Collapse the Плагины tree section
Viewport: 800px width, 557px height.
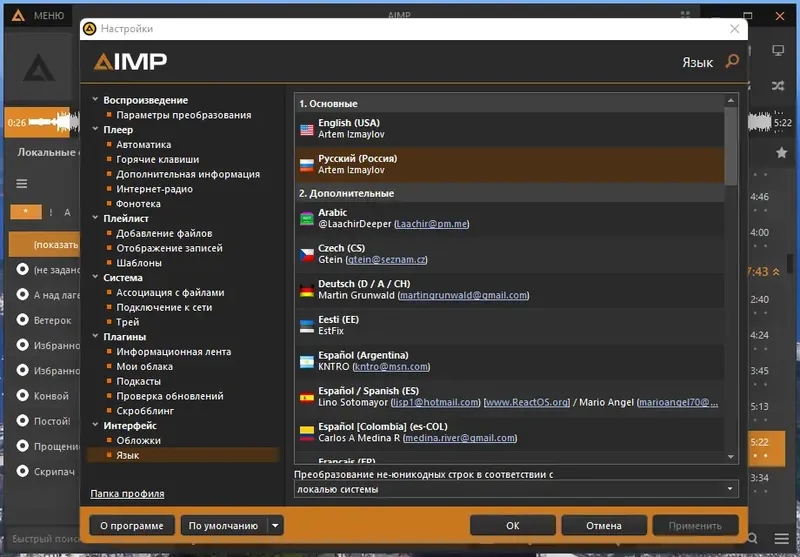95,336
